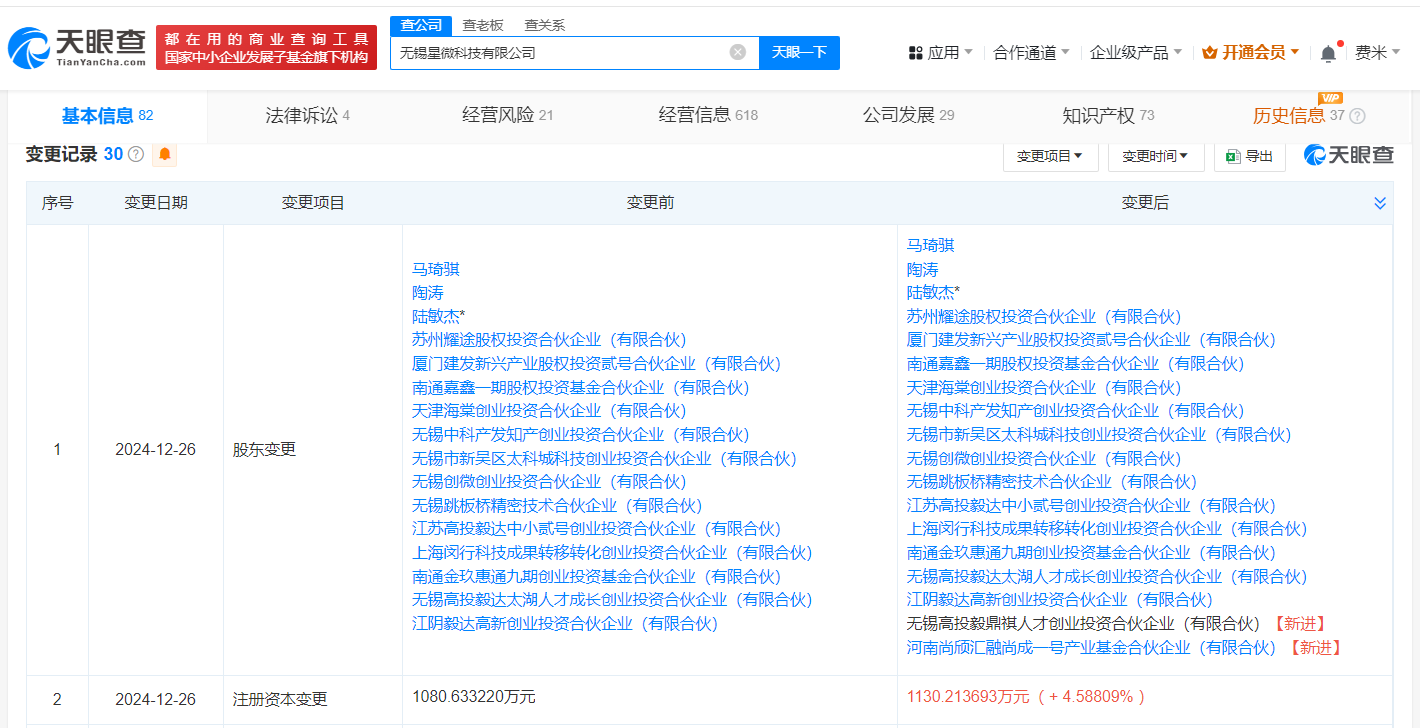Click 股东变更 change item cell
The height and width of the screenshot is (728, 1420).
coord(264,450)
